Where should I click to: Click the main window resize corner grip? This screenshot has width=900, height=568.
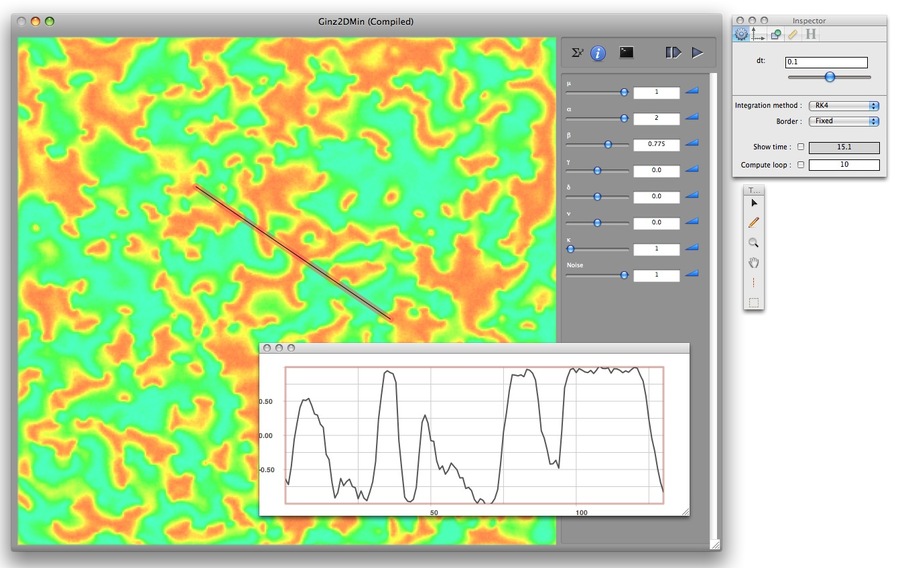715,544
